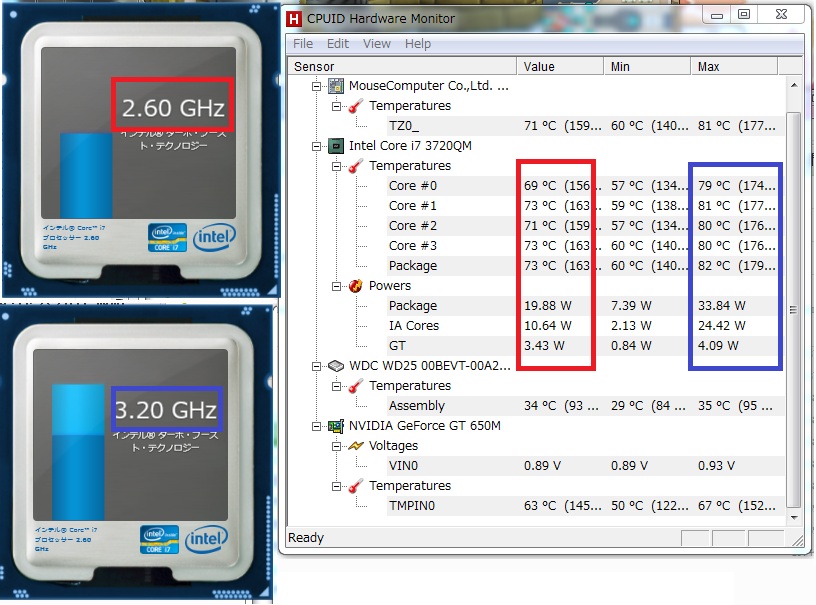Image resolution: width=816 pixels, height=605 pixels.
Task: Click the 19.88 W package value
Action: click(547, 306)
